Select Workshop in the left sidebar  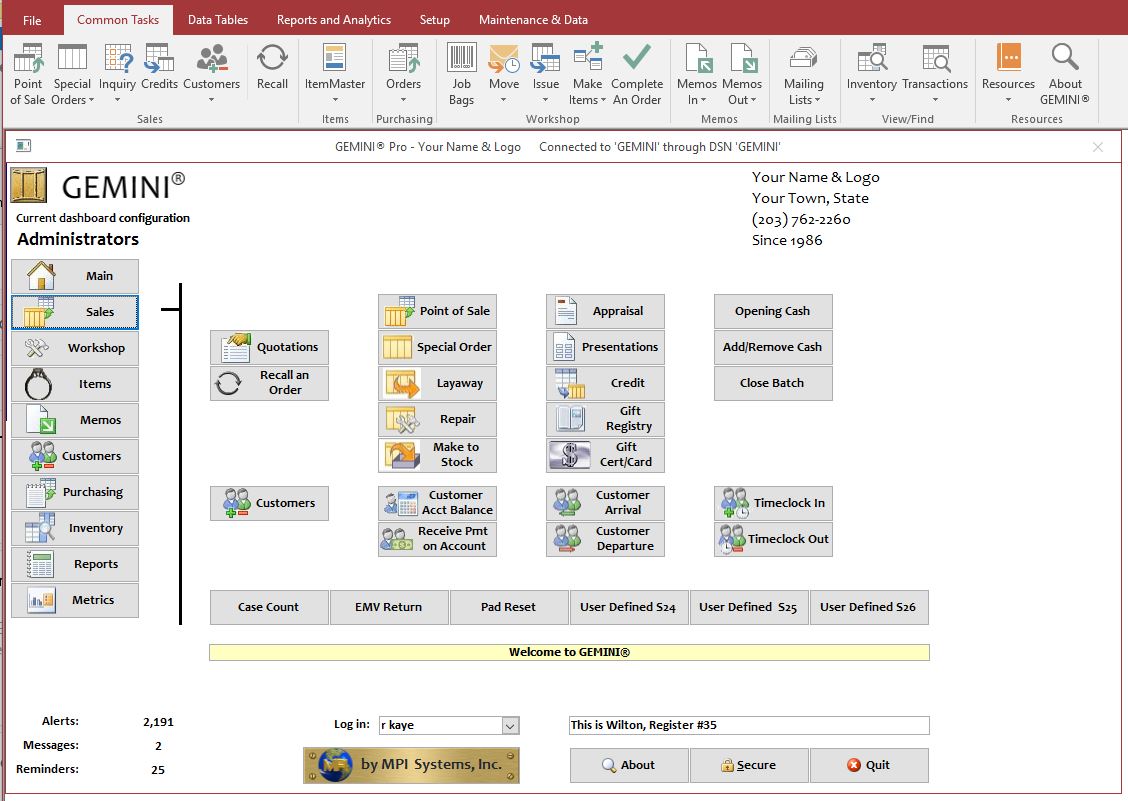[75, 348]
